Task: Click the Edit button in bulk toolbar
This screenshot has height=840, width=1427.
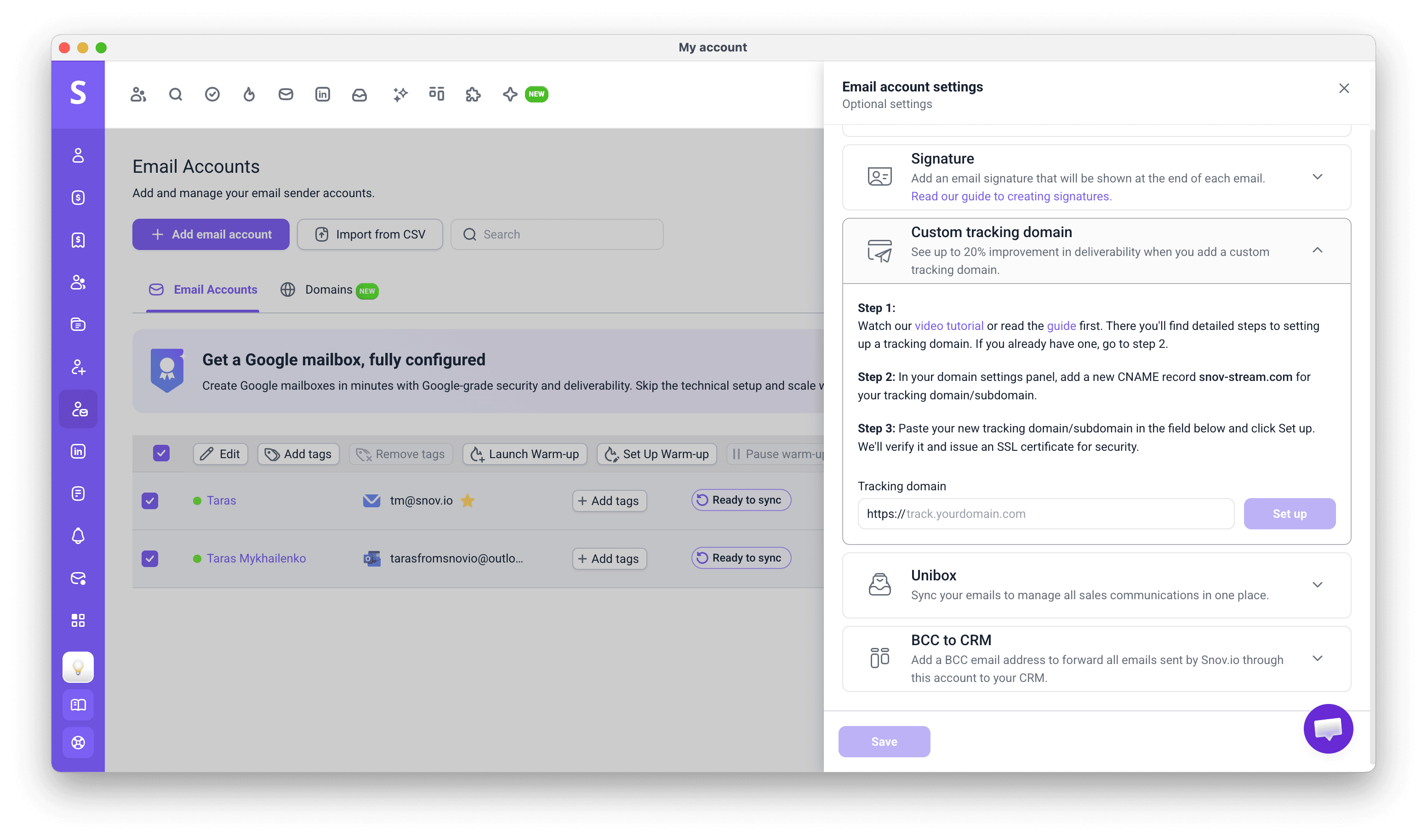Action: [220, 454]
